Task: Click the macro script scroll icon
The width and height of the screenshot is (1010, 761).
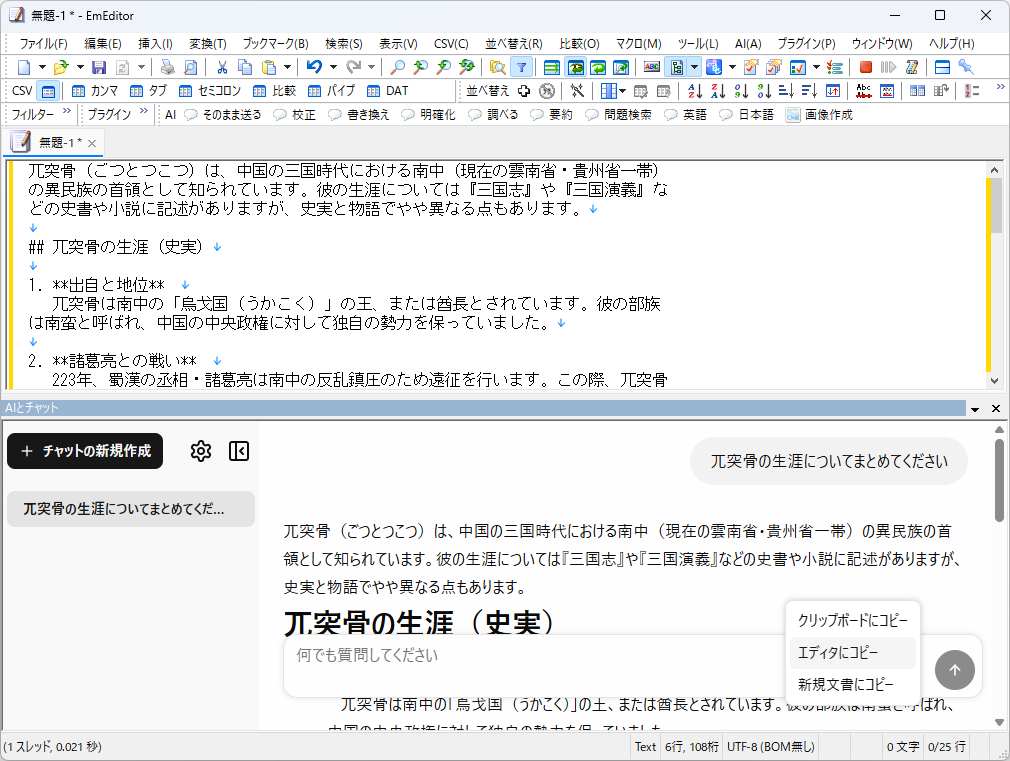Action: 911,67
